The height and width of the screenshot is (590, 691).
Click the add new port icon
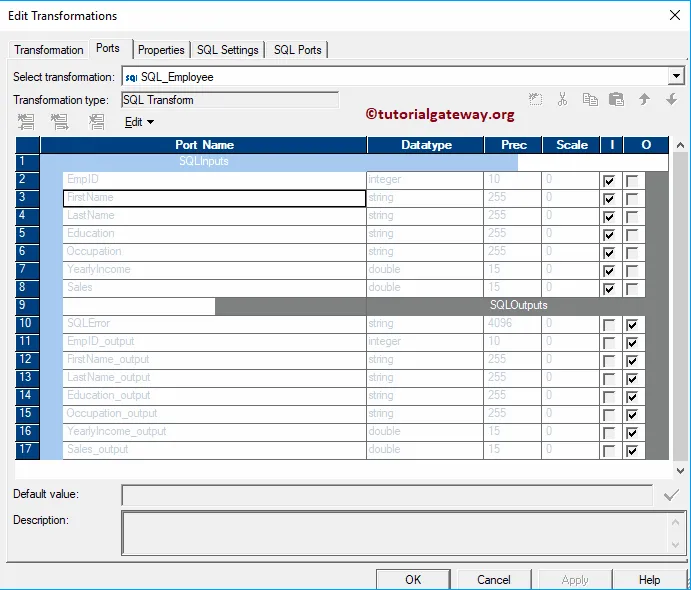tap(535, 100)
